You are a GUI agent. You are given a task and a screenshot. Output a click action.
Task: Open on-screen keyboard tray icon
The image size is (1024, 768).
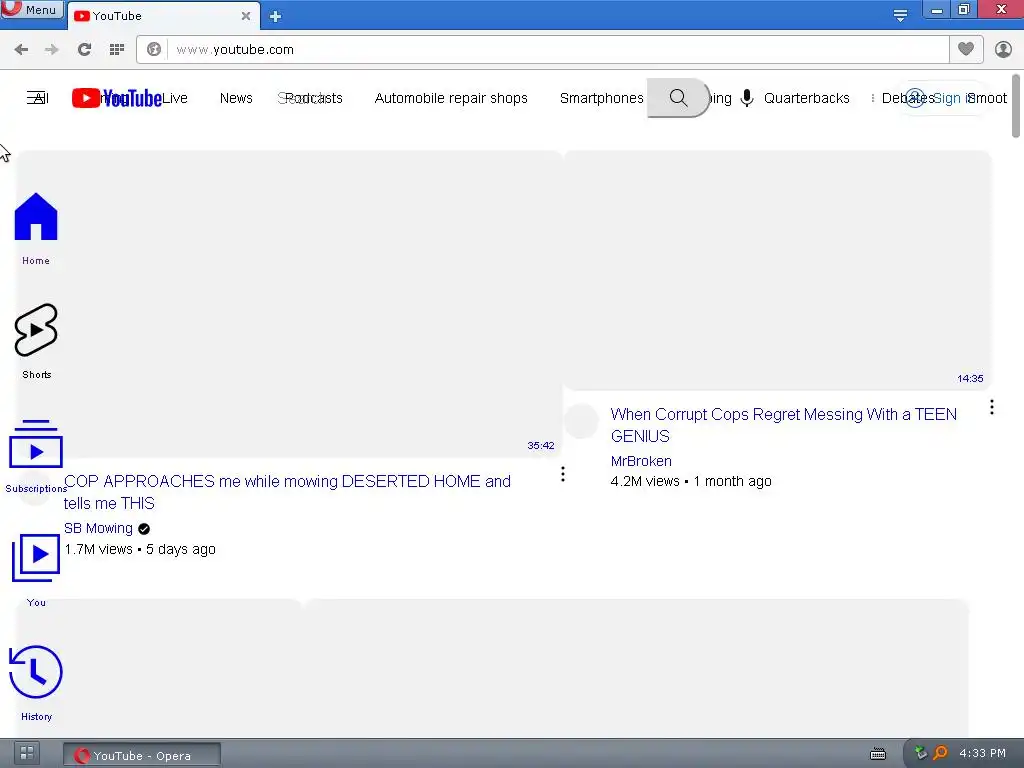[x=878, y=754]
